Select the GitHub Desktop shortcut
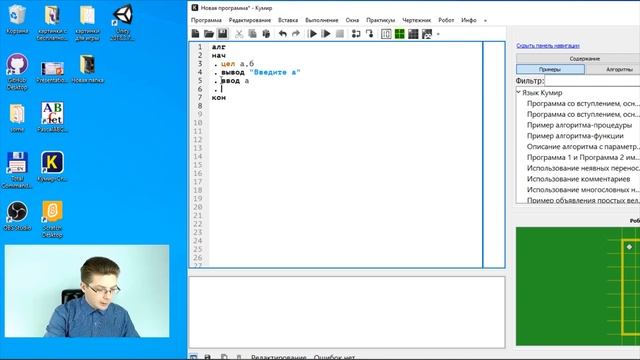 click(x=17, y=72)
